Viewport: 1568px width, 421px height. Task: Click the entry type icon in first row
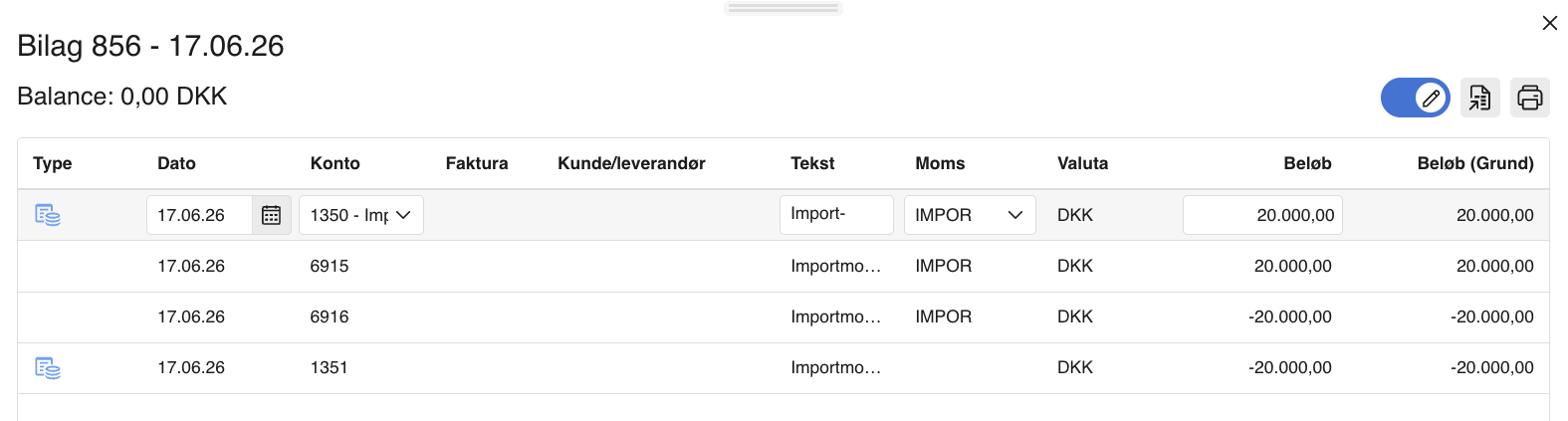(x=48, y=215)
